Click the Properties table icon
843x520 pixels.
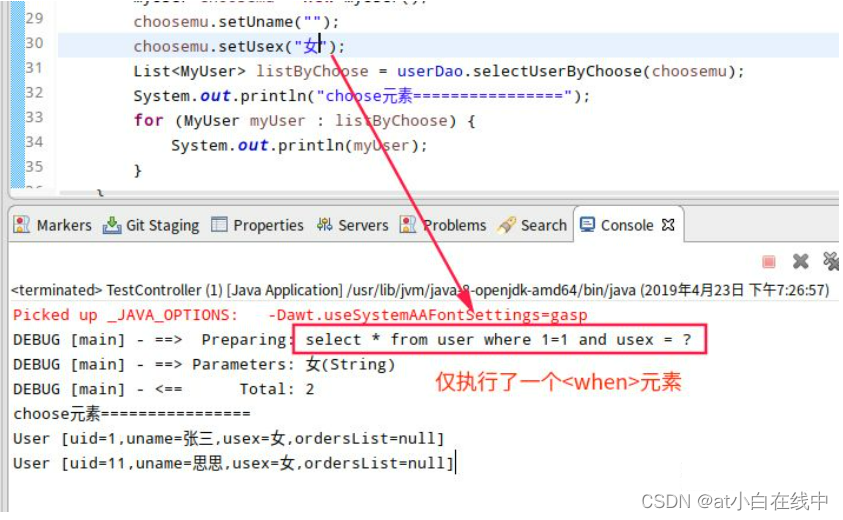click(x=219, y=224)
